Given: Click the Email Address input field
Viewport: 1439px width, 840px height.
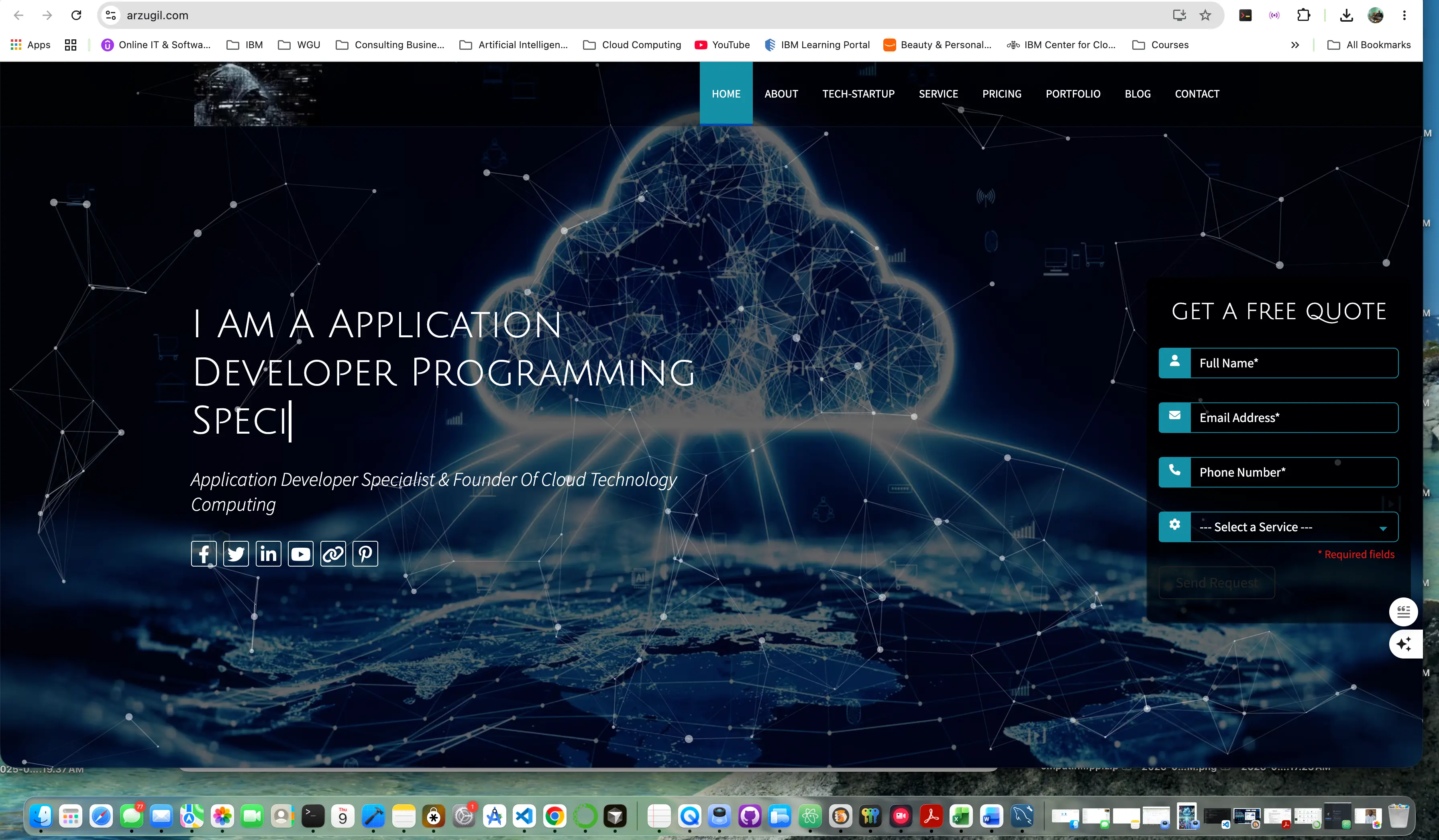Looking at the screenshot, I should pos(1294,418).
